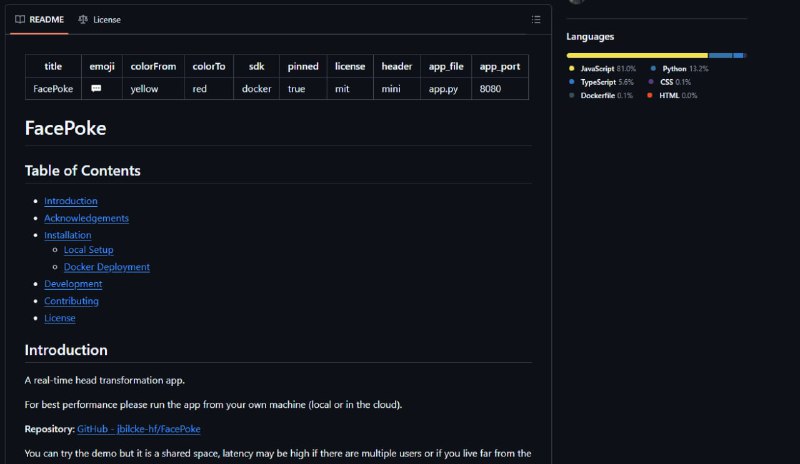Click the scales icon beside License

83,19
